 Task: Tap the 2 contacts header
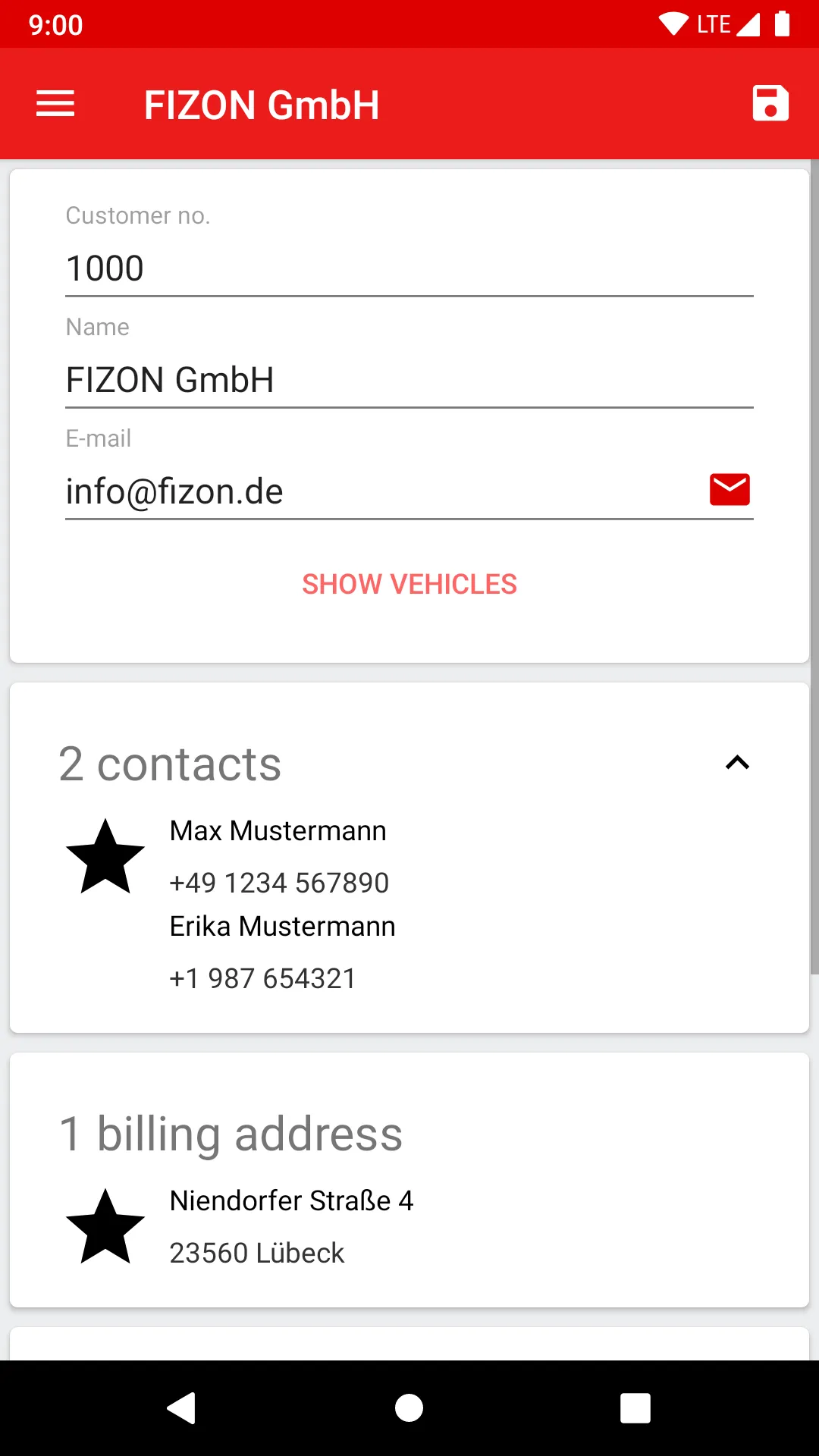pyautogui.click(x=171, y=764)
